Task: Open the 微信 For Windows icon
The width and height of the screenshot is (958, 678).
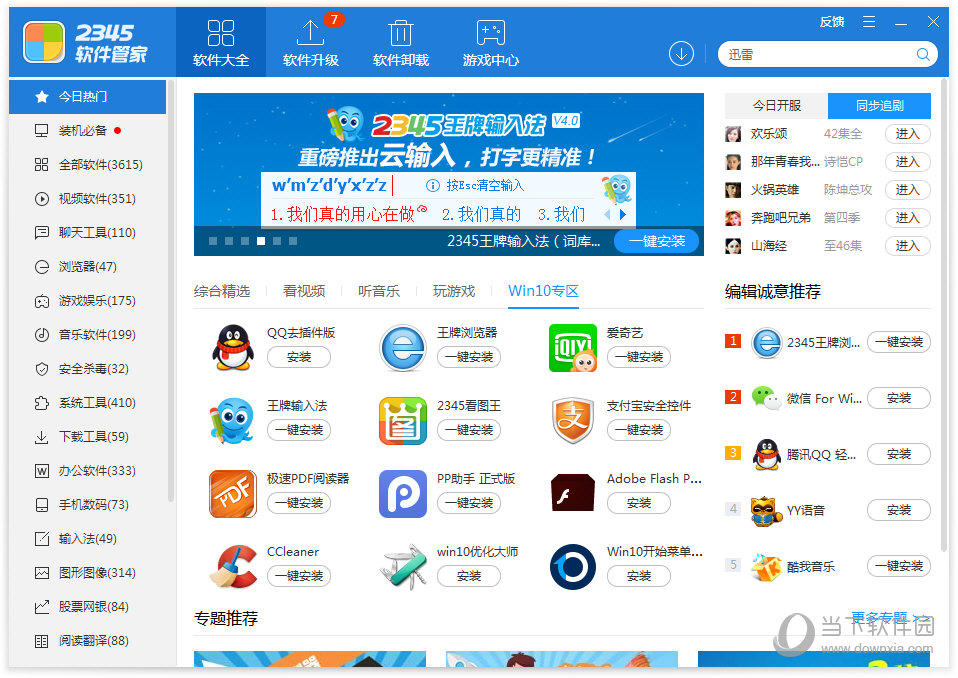Action: [x=766, y=398]
